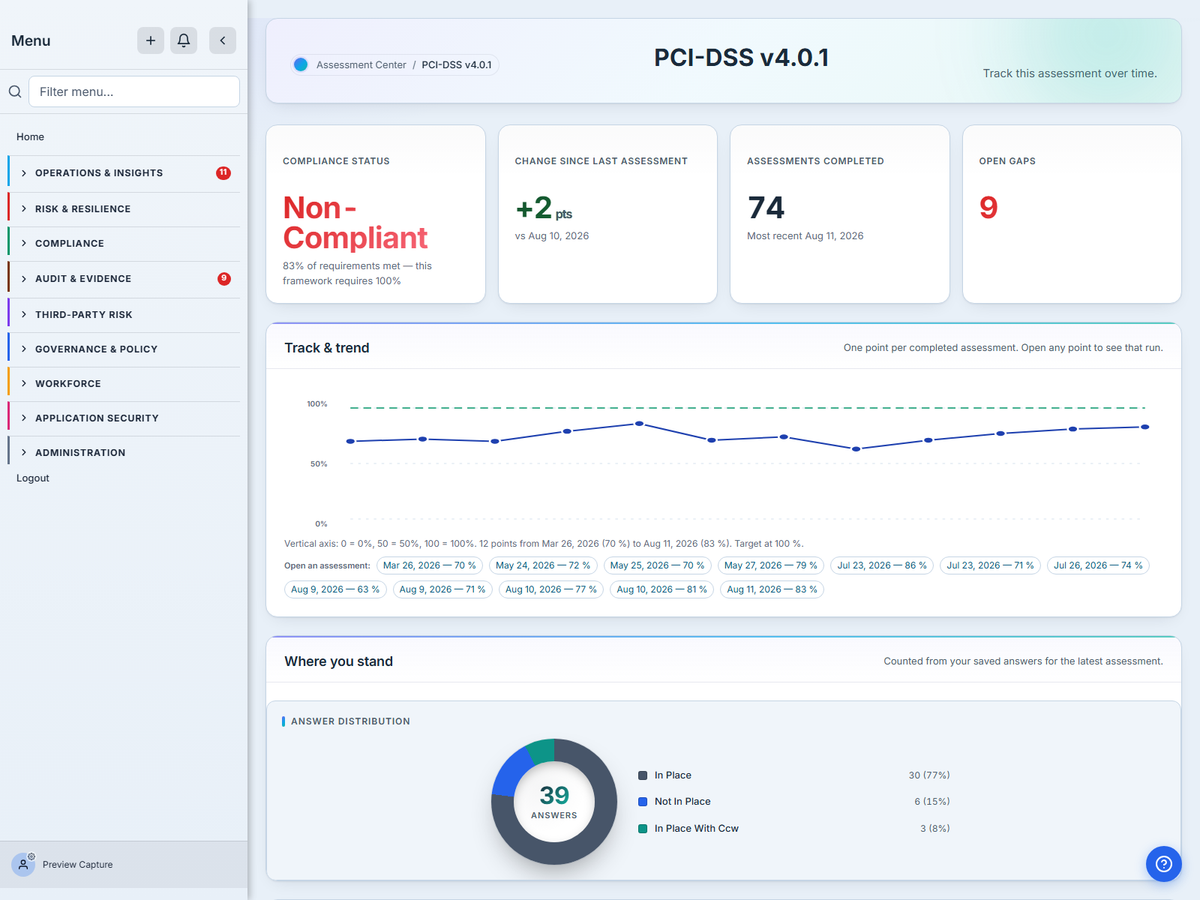Expand Risk & Resilience chevron
The image size is (1200, 900).
[x=24, y=209]
